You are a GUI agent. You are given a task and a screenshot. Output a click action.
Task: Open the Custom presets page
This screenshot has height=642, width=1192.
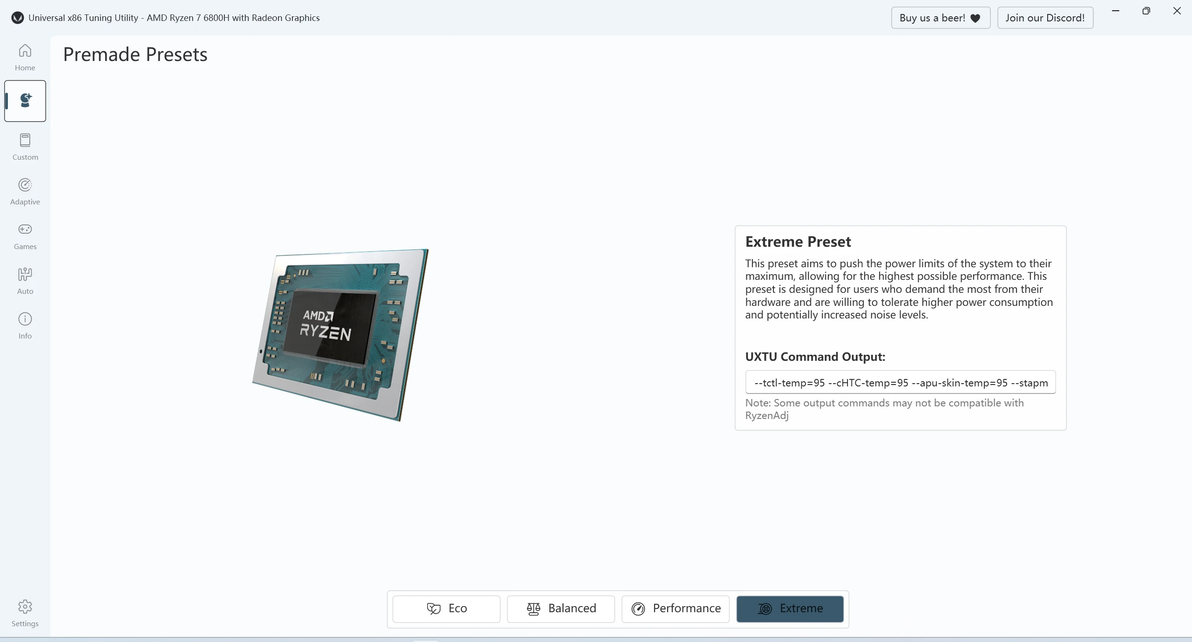click(x=25, y=147)
